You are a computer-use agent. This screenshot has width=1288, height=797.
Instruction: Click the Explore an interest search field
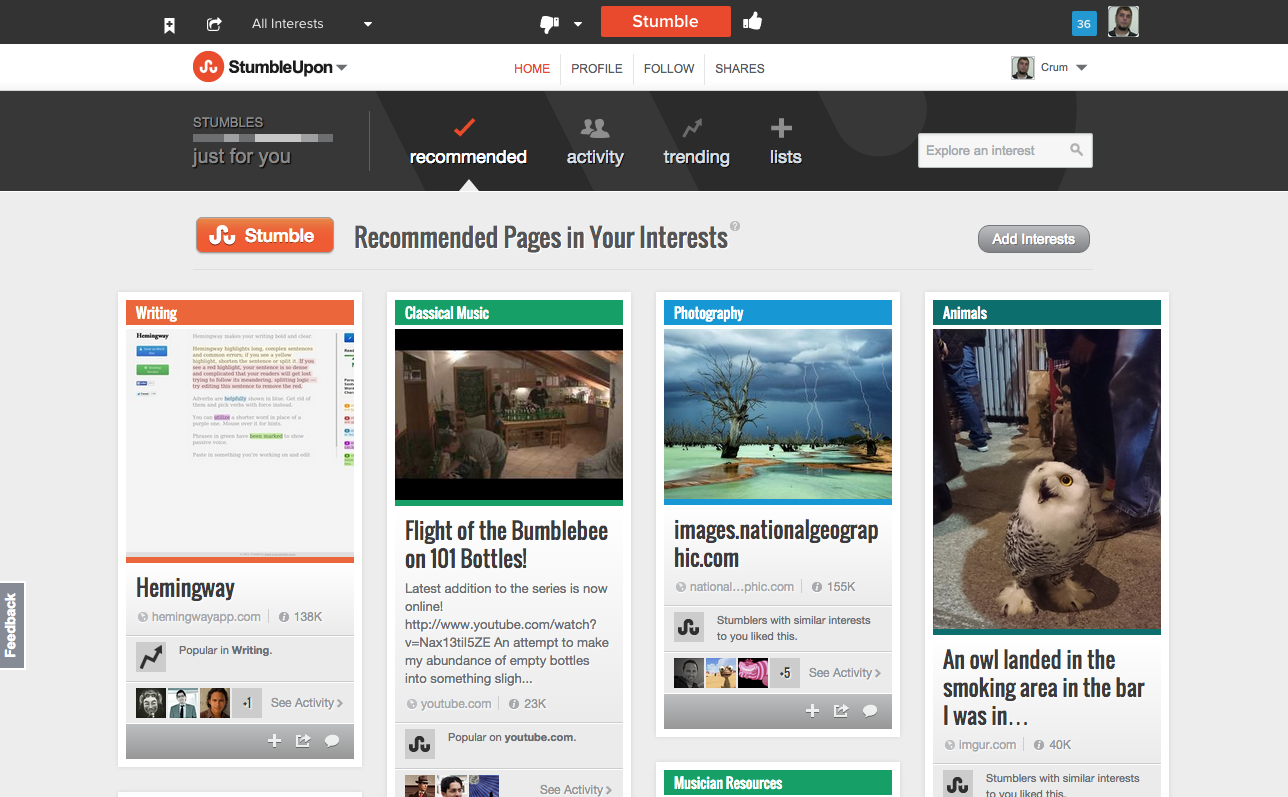click(x=1005, y=150)
